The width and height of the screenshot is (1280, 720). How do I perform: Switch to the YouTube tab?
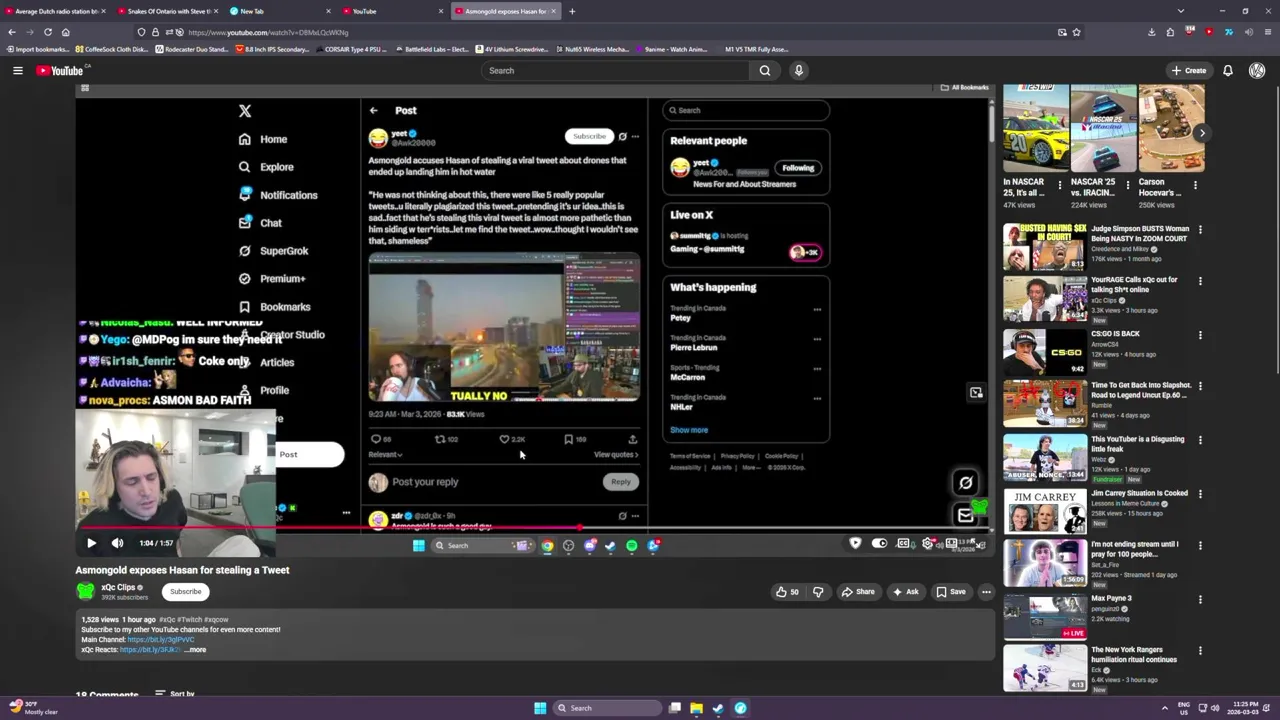(392, 11)
